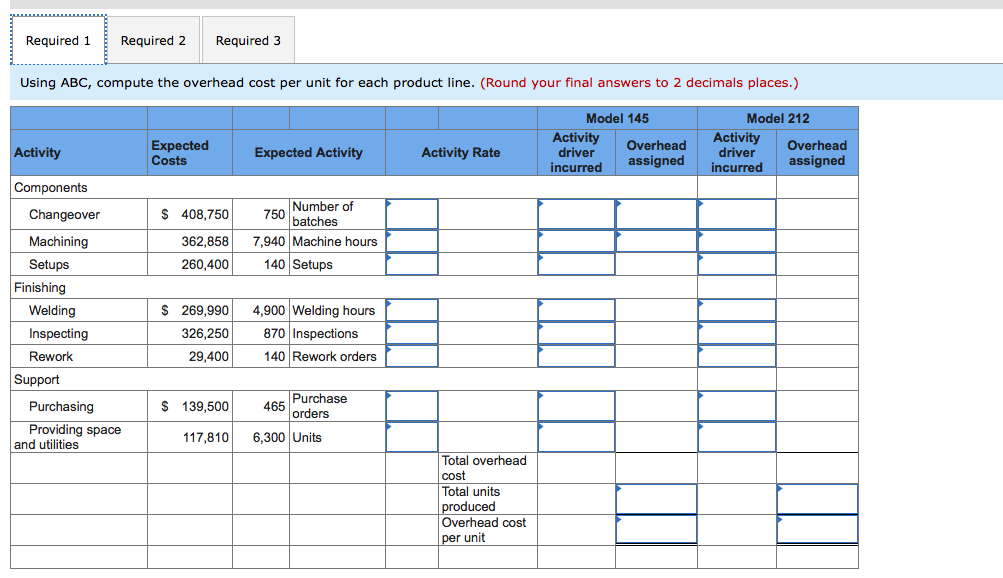Click the Changeover expected cost $ 408,750
The height and width of the screenshot is (578, 1003).
click(194, 214)
